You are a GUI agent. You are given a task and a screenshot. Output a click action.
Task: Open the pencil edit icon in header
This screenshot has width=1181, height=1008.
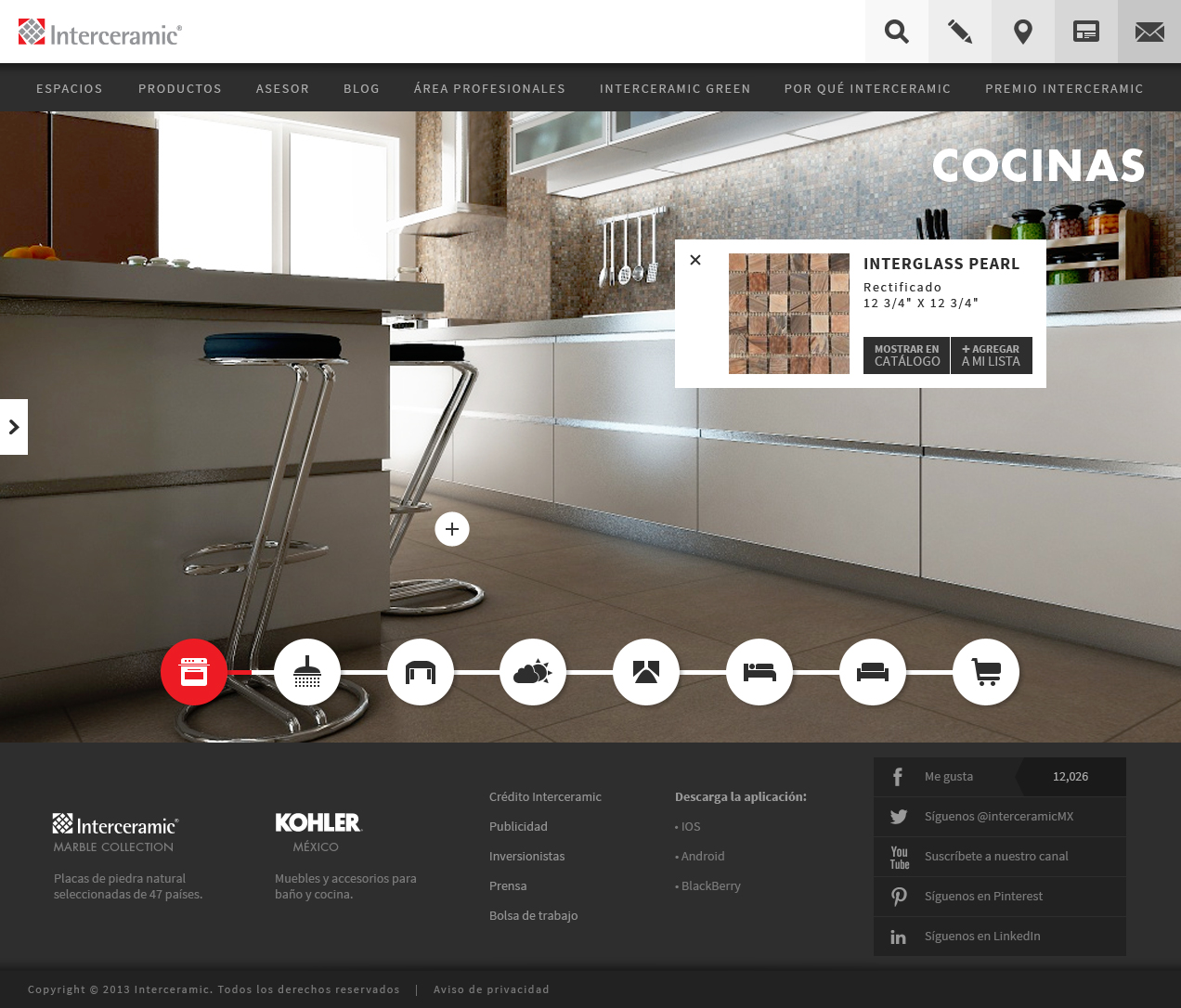959,32
